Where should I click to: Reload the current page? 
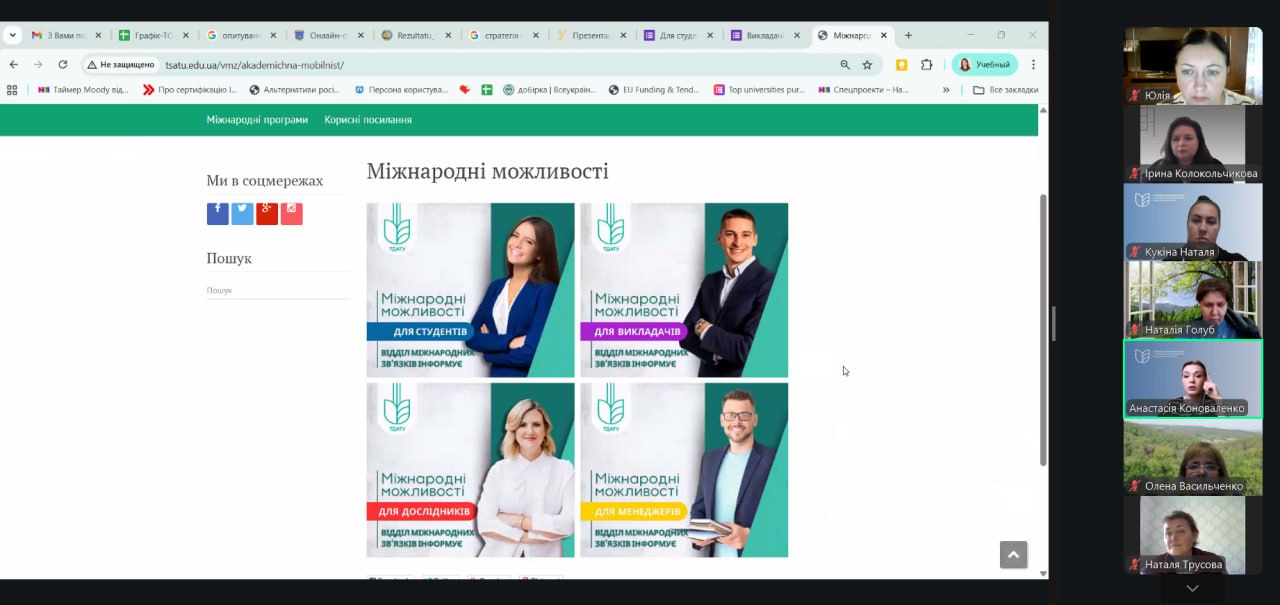click(63, 65)
